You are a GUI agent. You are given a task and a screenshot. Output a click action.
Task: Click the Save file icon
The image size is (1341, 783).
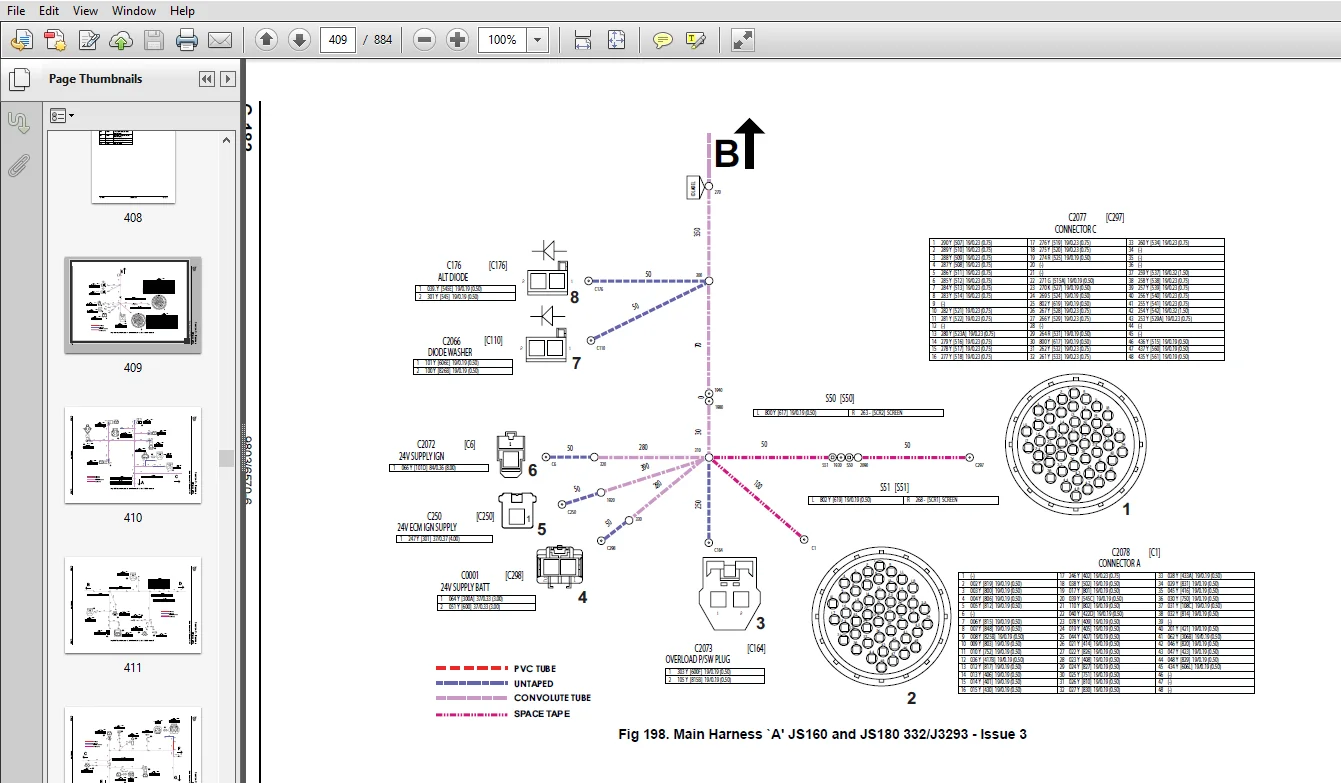[153, 40]
